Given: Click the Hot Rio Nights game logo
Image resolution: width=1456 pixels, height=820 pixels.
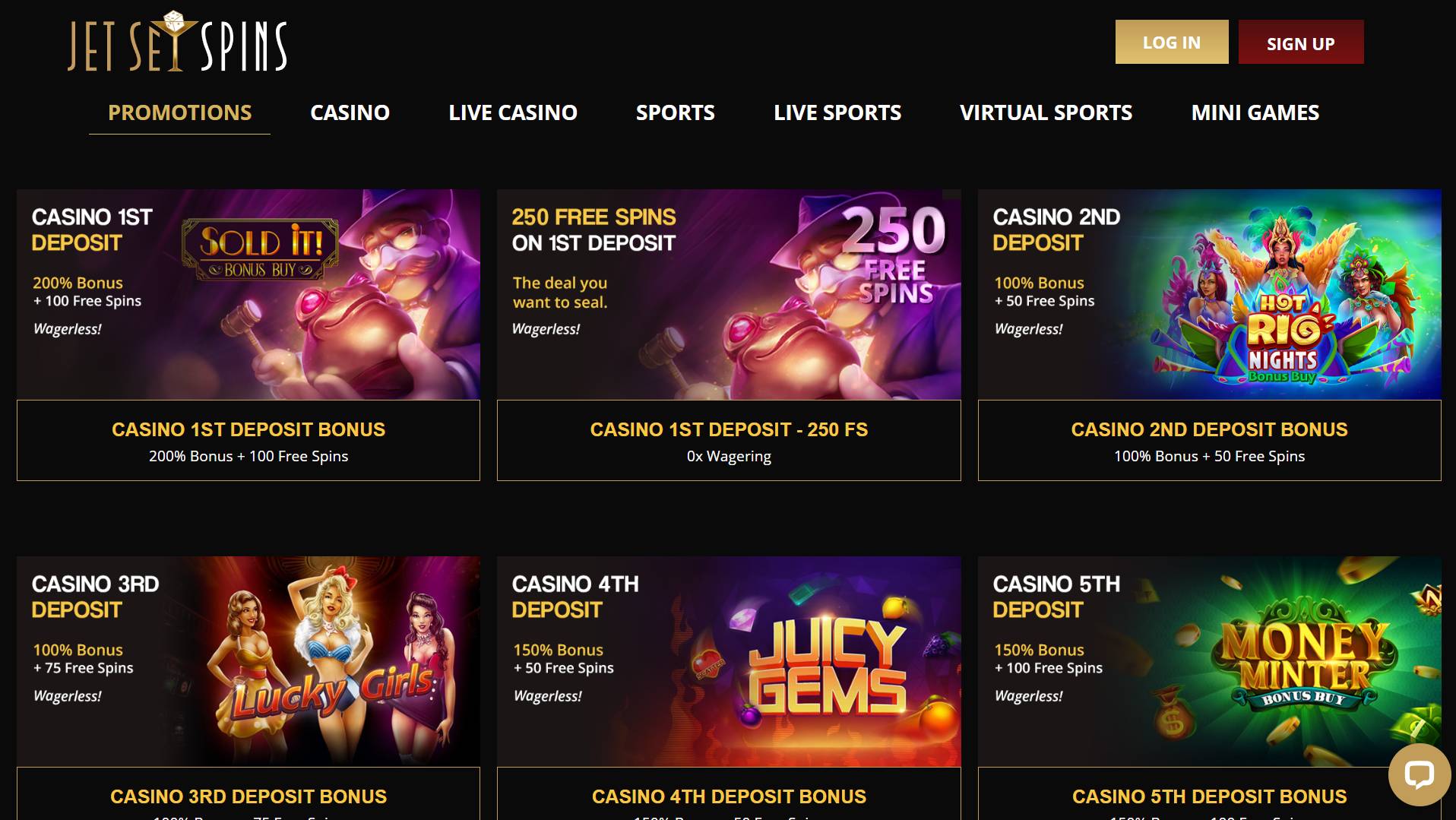Looking at the screenshot, I should (1284, 338).
